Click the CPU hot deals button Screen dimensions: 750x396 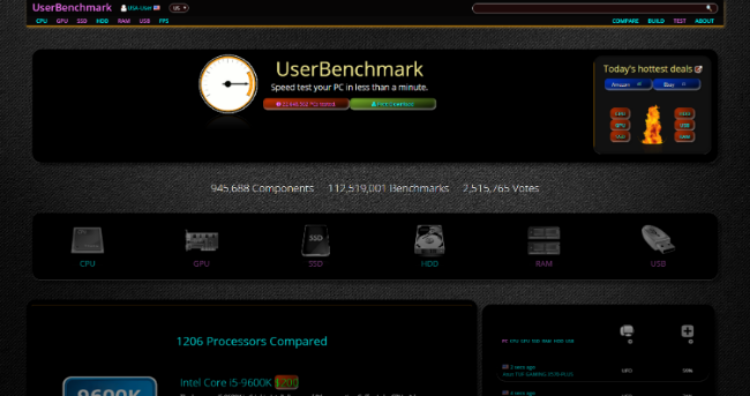tap(620, 114)
